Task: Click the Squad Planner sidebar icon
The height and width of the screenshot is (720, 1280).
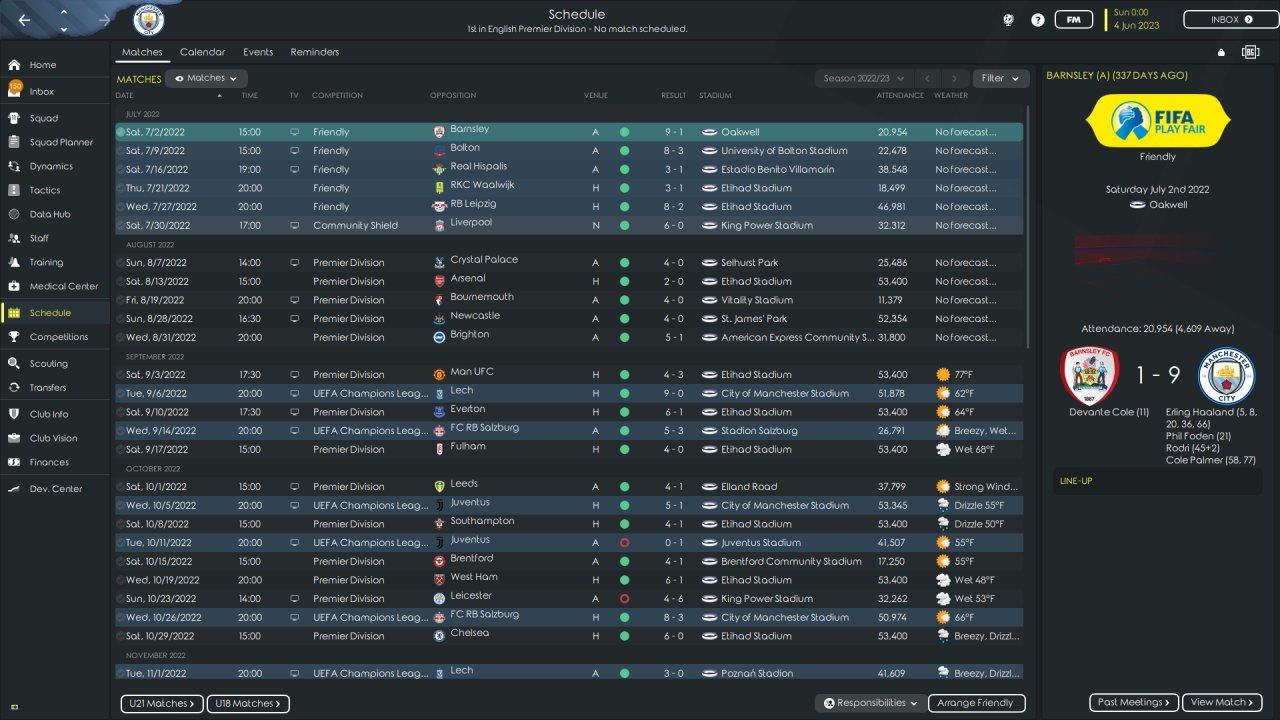Action: click(14, 142)
